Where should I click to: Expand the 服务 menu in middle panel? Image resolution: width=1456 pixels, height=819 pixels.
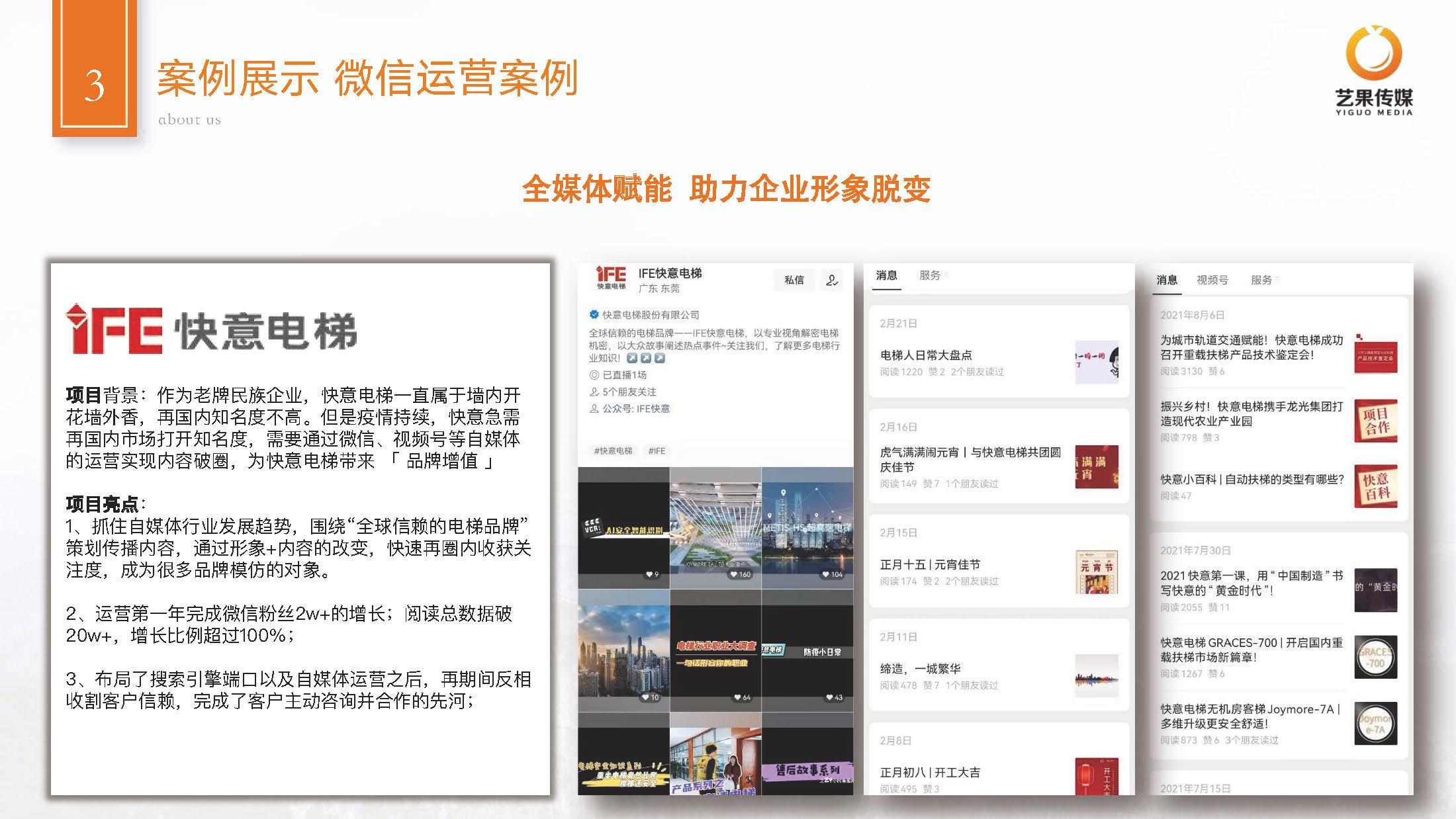pyautogui.click(x=932, y=275)
